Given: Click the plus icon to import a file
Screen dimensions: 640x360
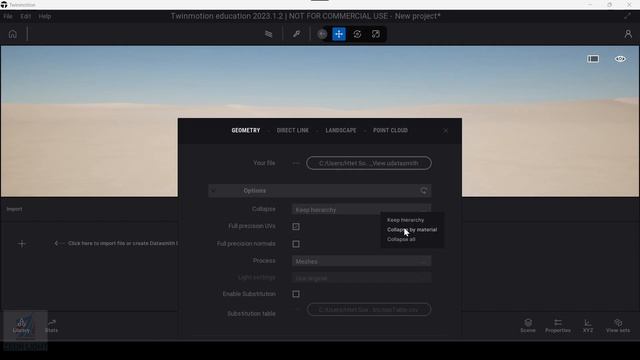Looking at the screenshot, I should pyautogui.click(x=22, y=244).
